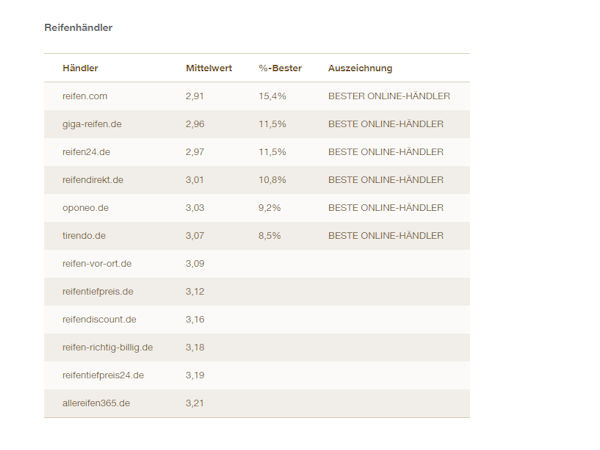
Task: Click the 15,4% value for reifen.com
Action: [272, 96]
